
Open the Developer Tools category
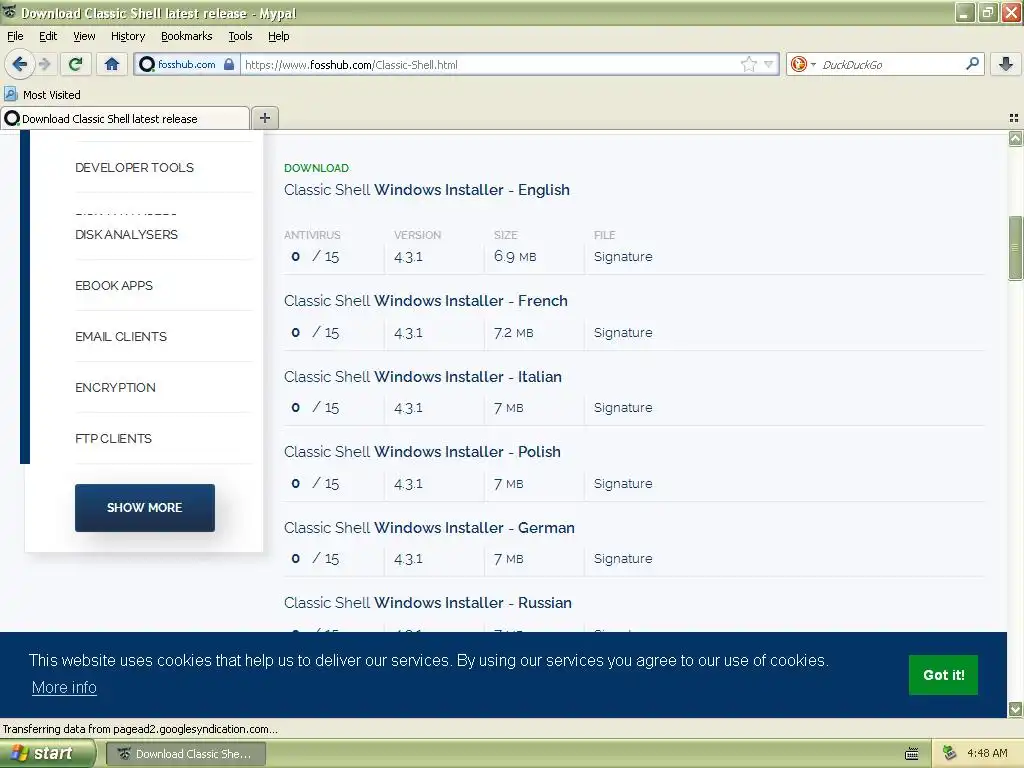(x=135, y=168)
